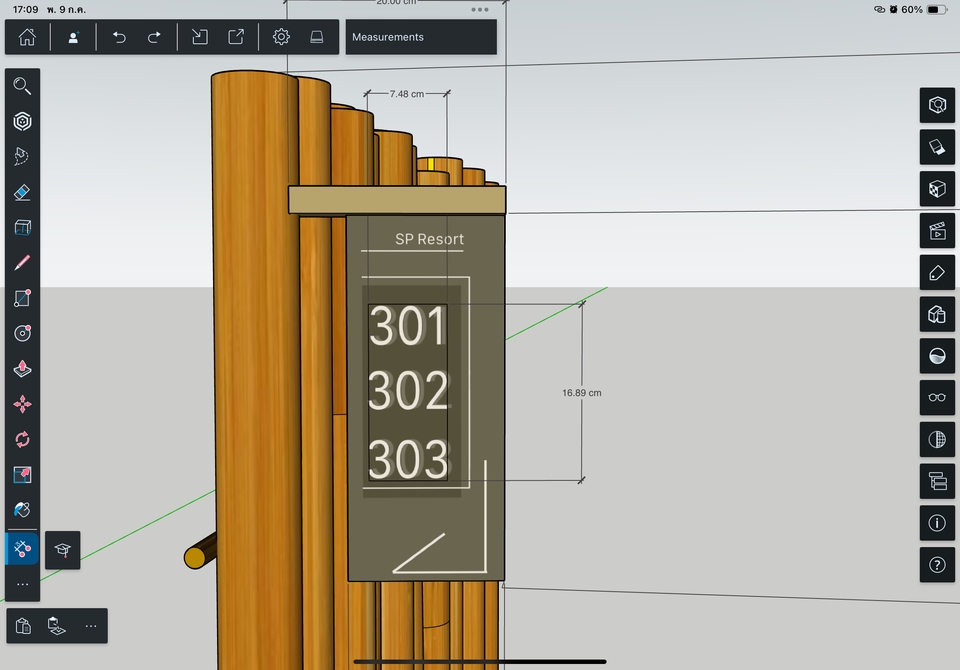The height and width of the screenshot is (670, 960).
Task: Open the Scenes panel
Action: point(937,230)
